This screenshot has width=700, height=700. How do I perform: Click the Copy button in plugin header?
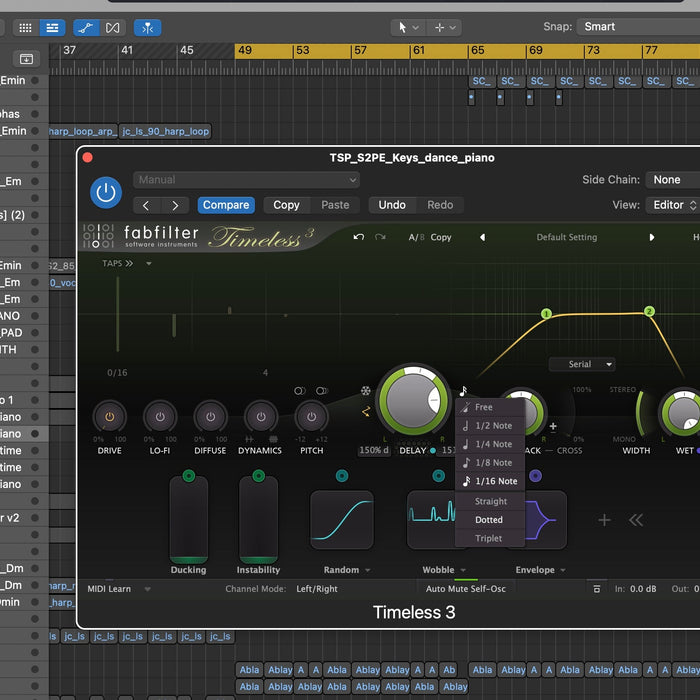tap(286, 205)
